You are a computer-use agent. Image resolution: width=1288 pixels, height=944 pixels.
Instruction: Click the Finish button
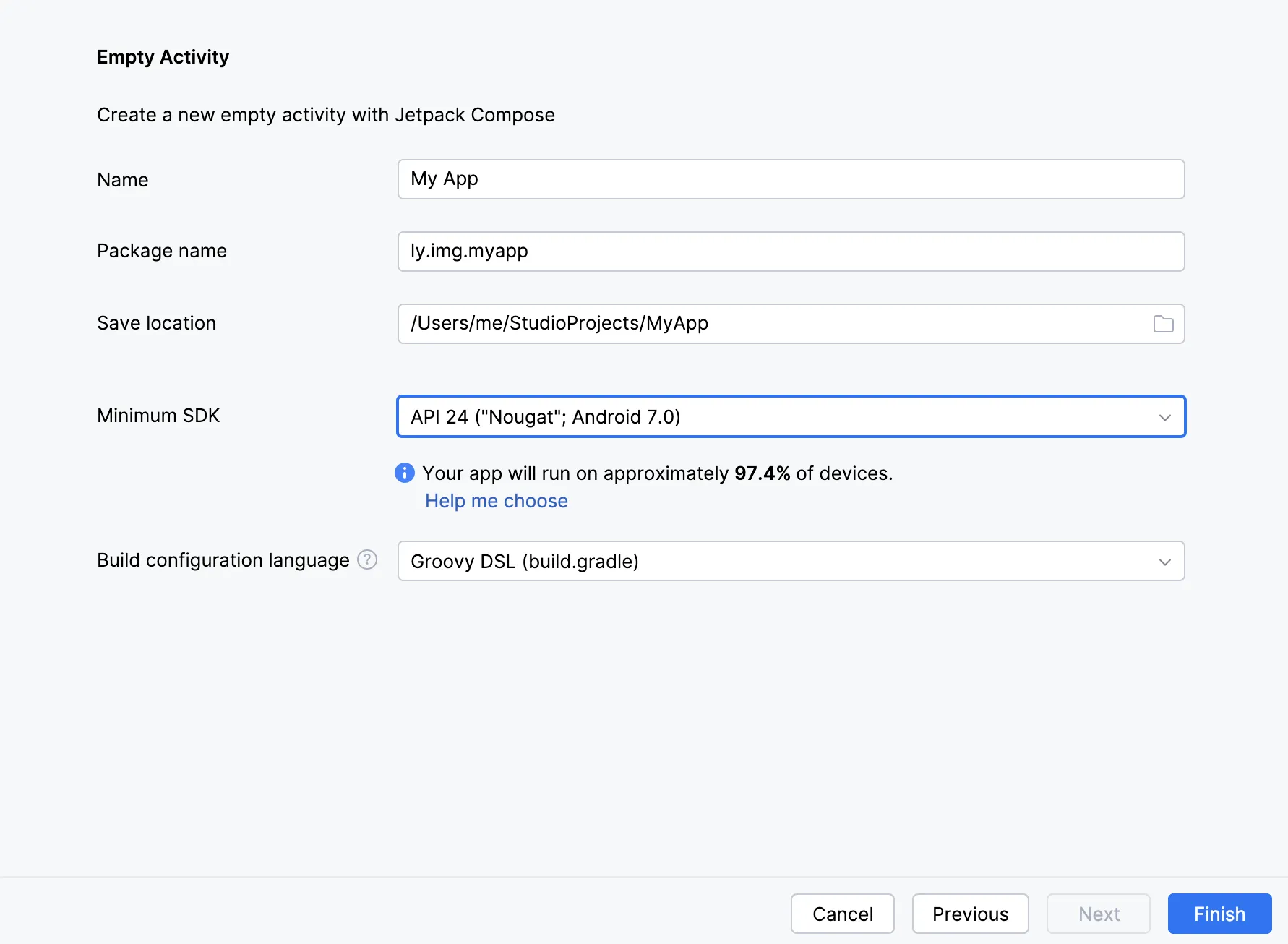coord(1219,914)
